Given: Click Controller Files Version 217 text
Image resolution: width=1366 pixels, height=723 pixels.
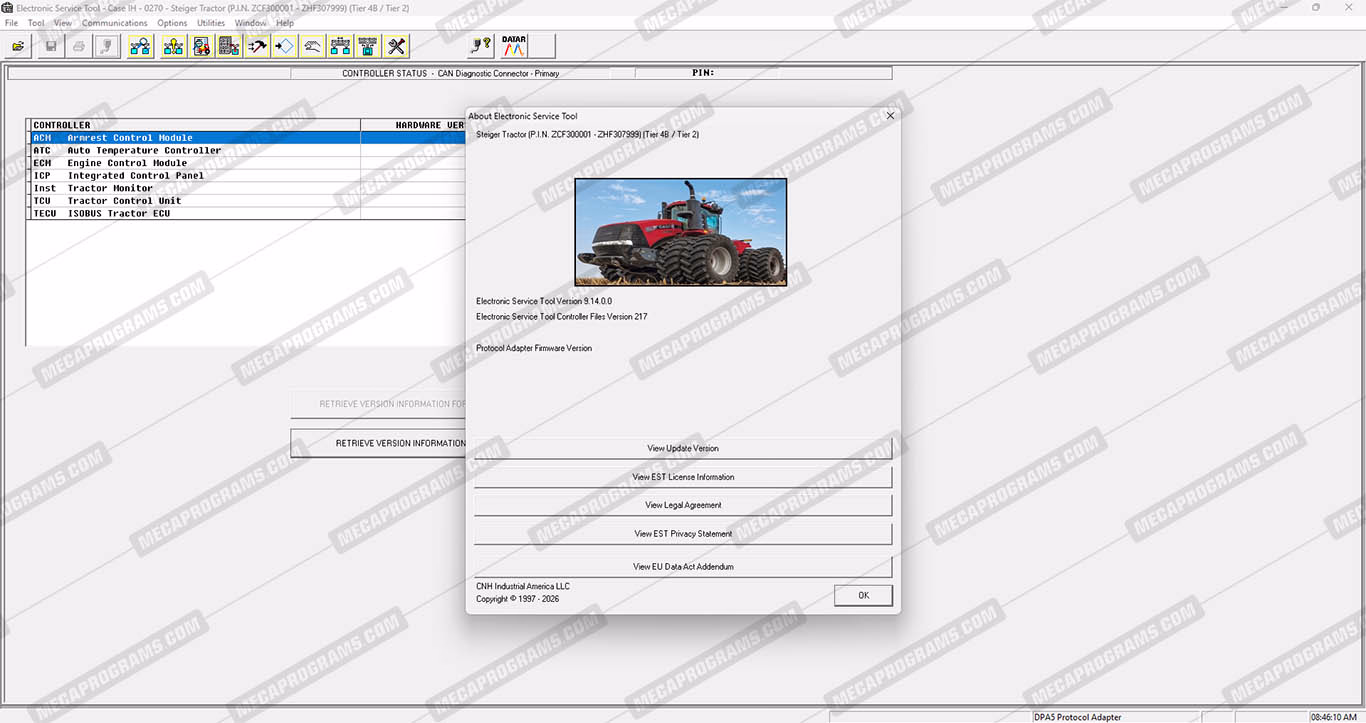Looking at the screenshot, I should 562,317.
